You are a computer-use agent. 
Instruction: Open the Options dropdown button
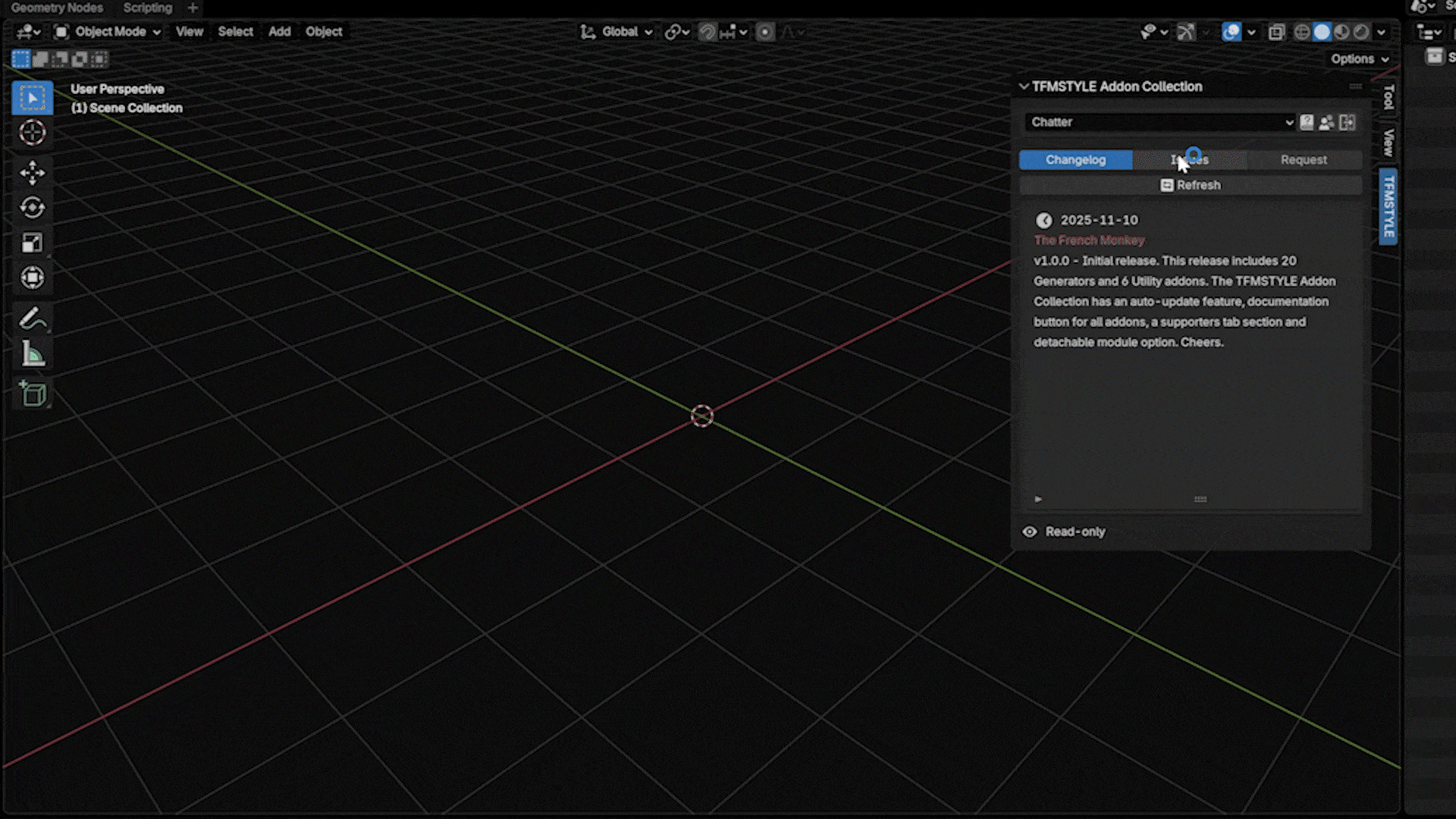coord(1360,59)
